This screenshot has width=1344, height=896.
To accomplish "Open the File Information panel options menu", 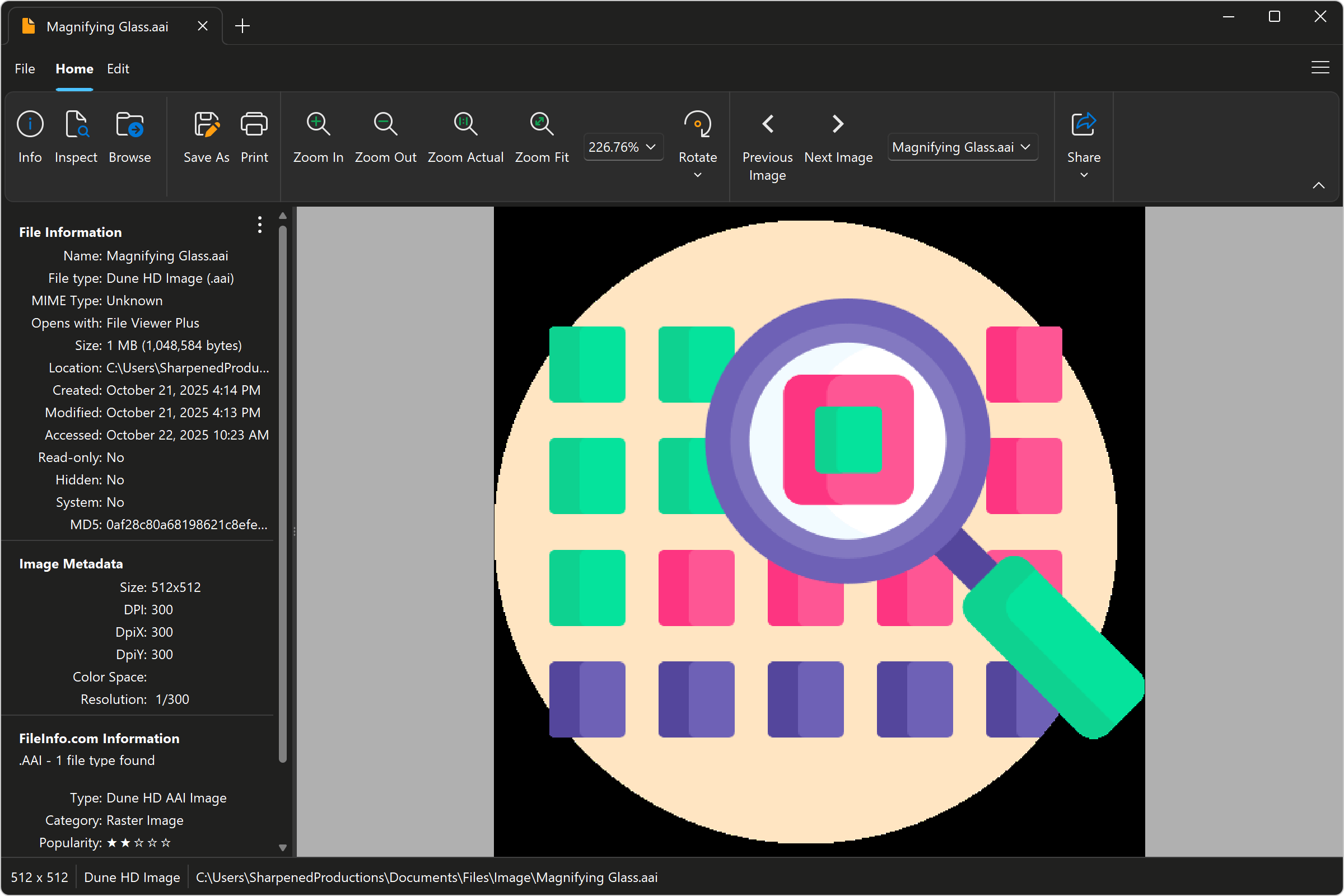I will click(259, 225).
